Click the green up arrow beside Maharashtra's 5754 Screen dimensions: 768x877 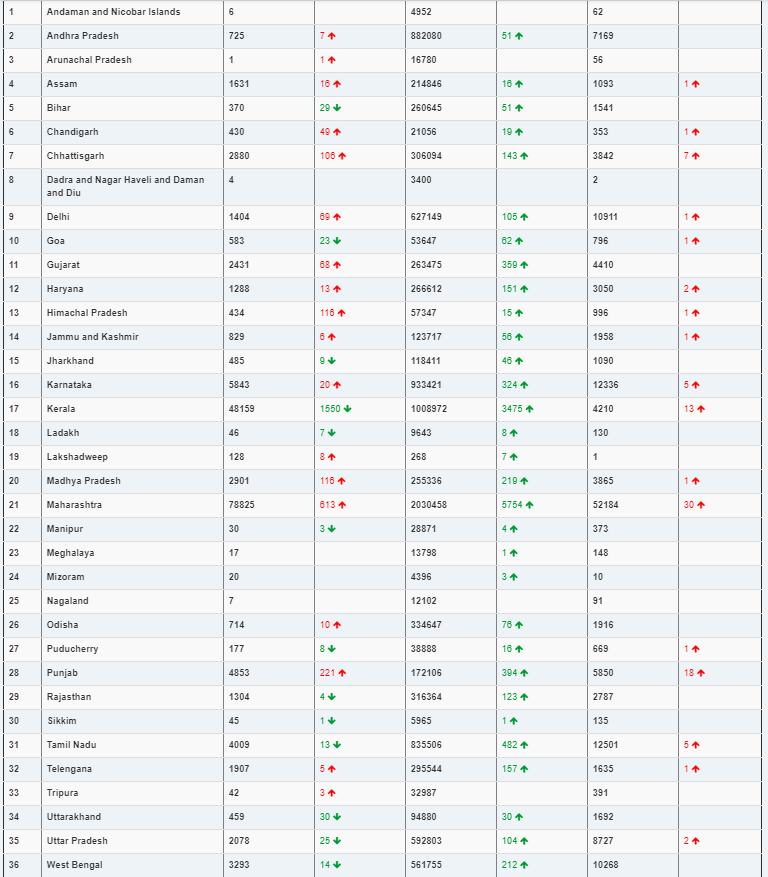point(529,505)
